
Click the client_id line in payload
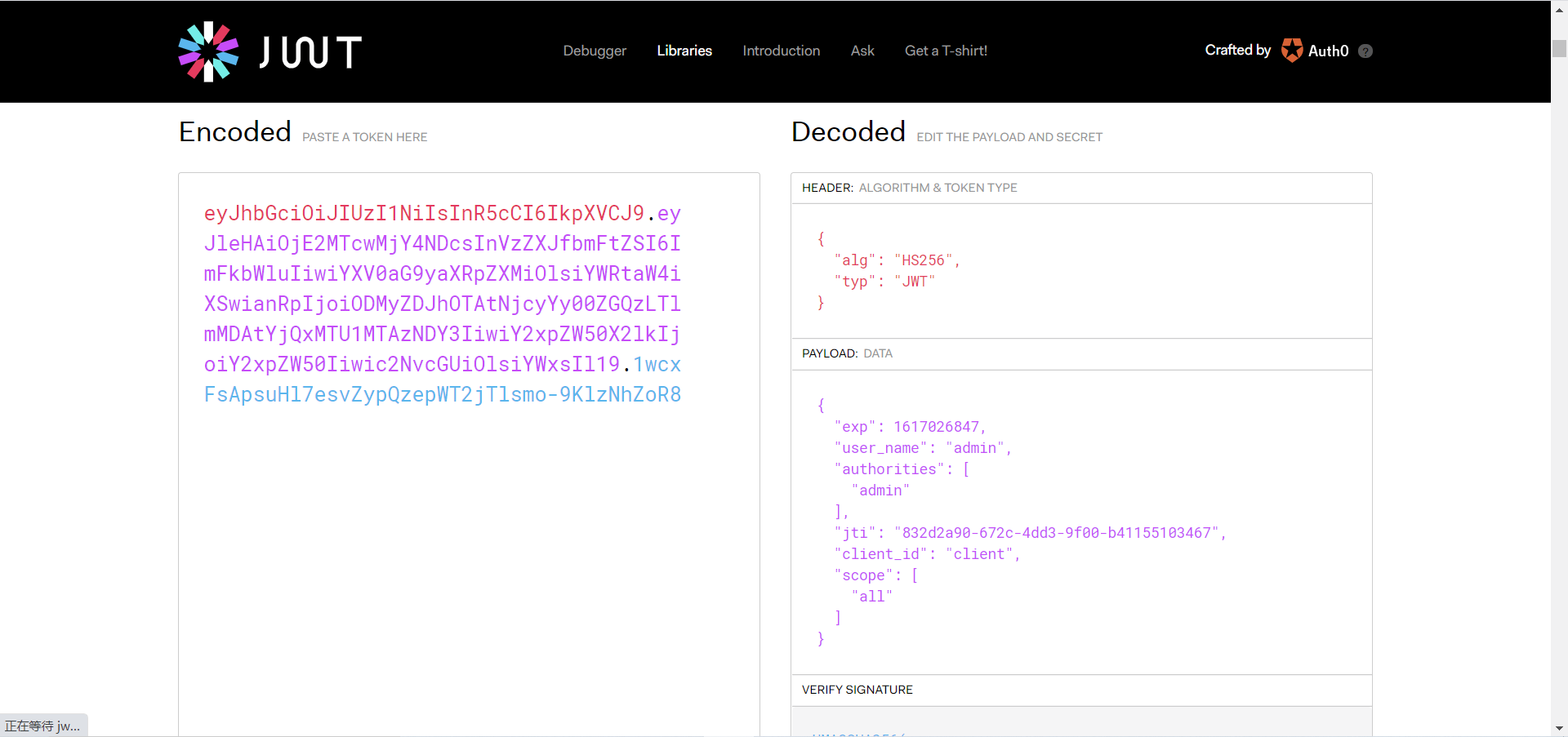click(x=926, y=554)
